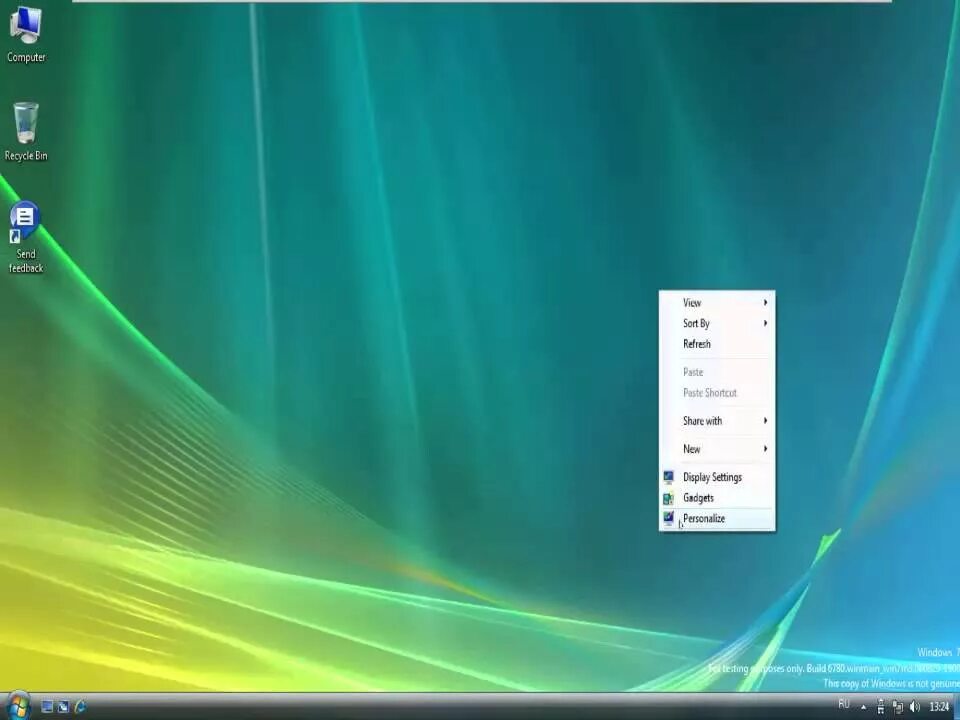
Task: Expand the New submenu arrow
Action: (x=765, y=449)
